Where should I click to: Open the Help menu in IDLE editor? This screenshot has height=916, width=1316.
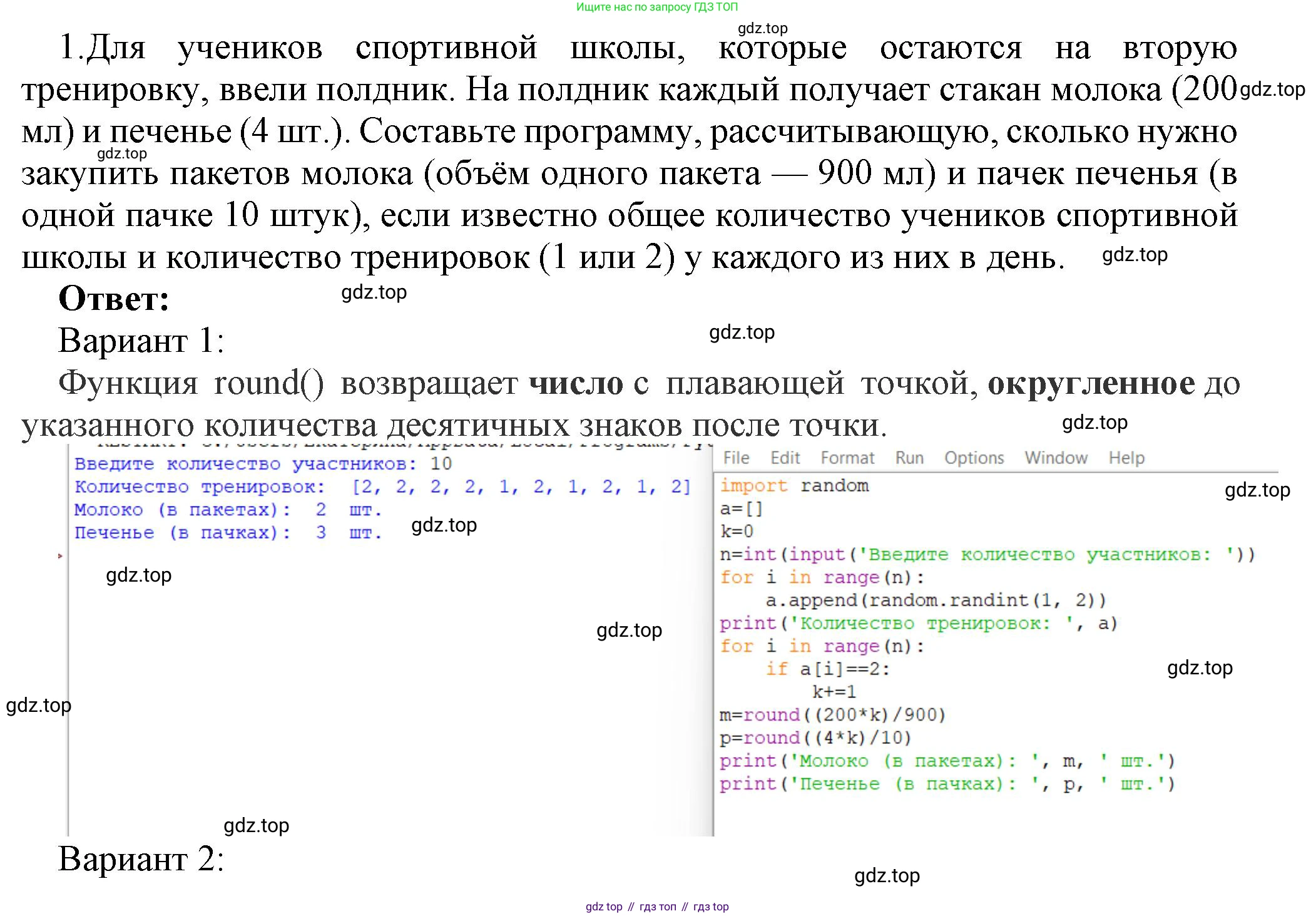point(1126,458)
